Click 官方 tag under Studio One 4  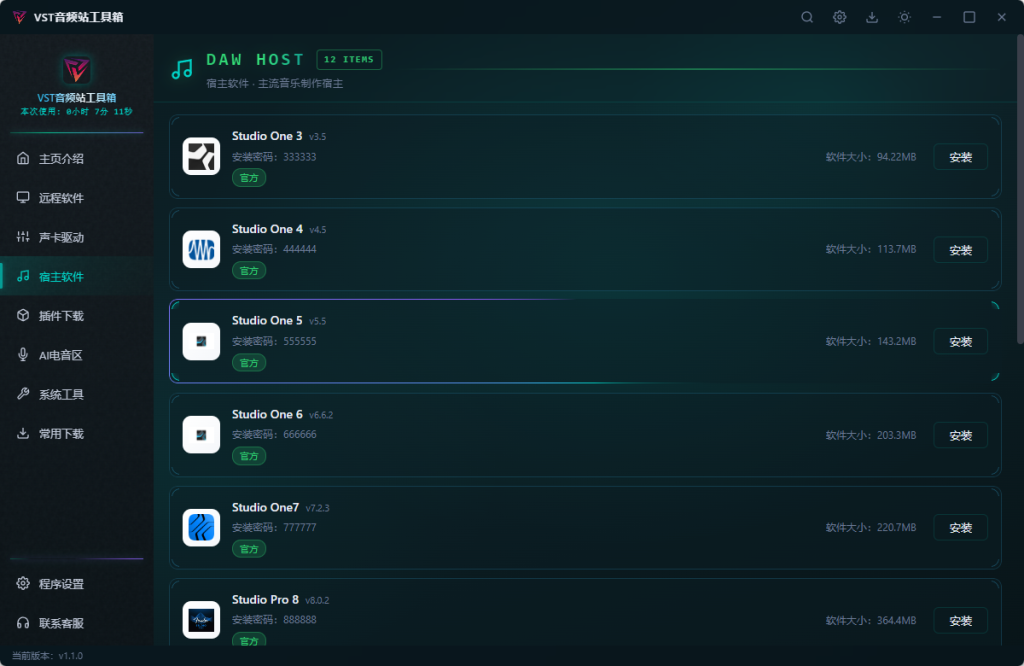(249, 270)
